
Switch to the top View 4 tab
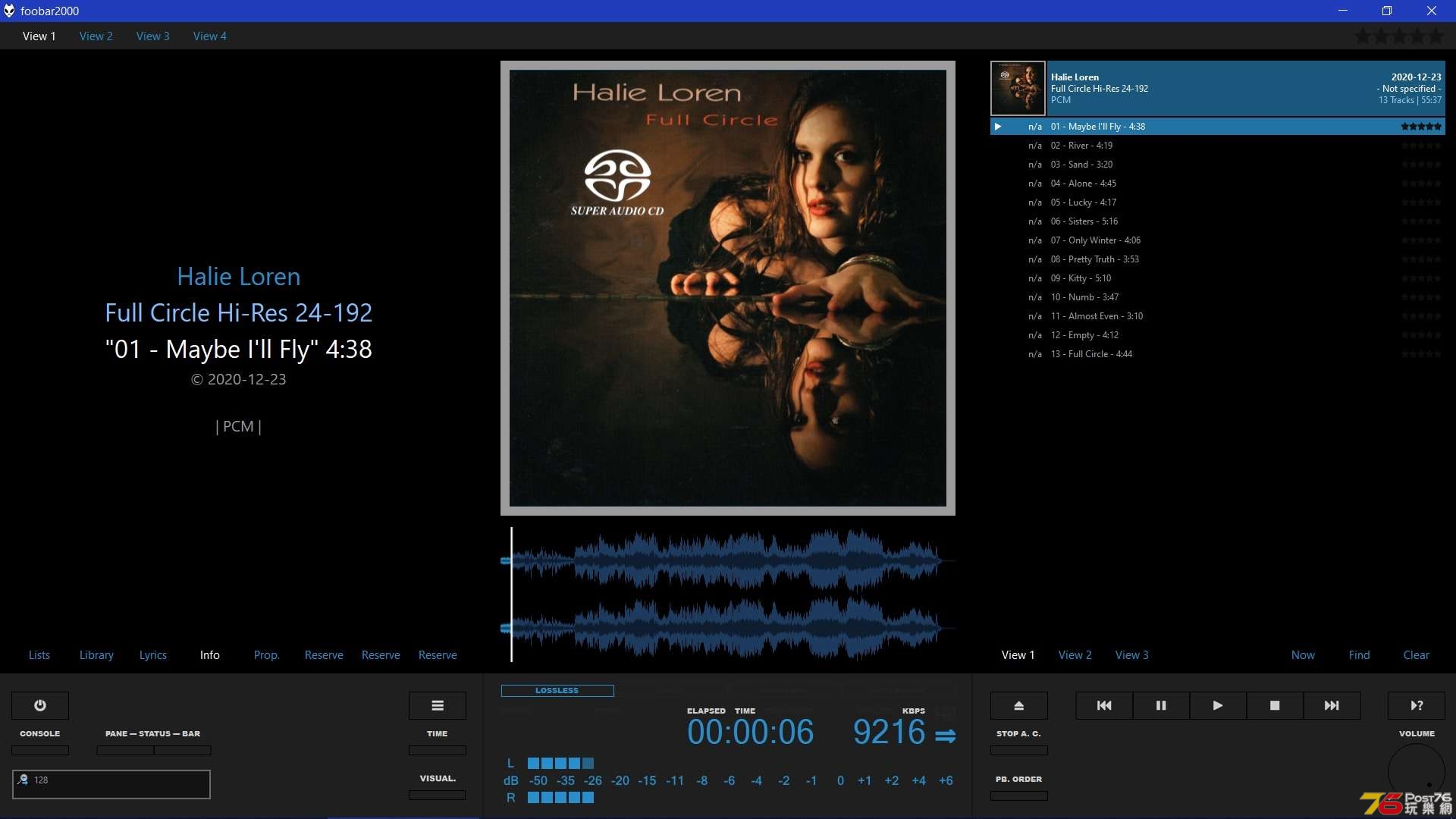pos(210,36)
